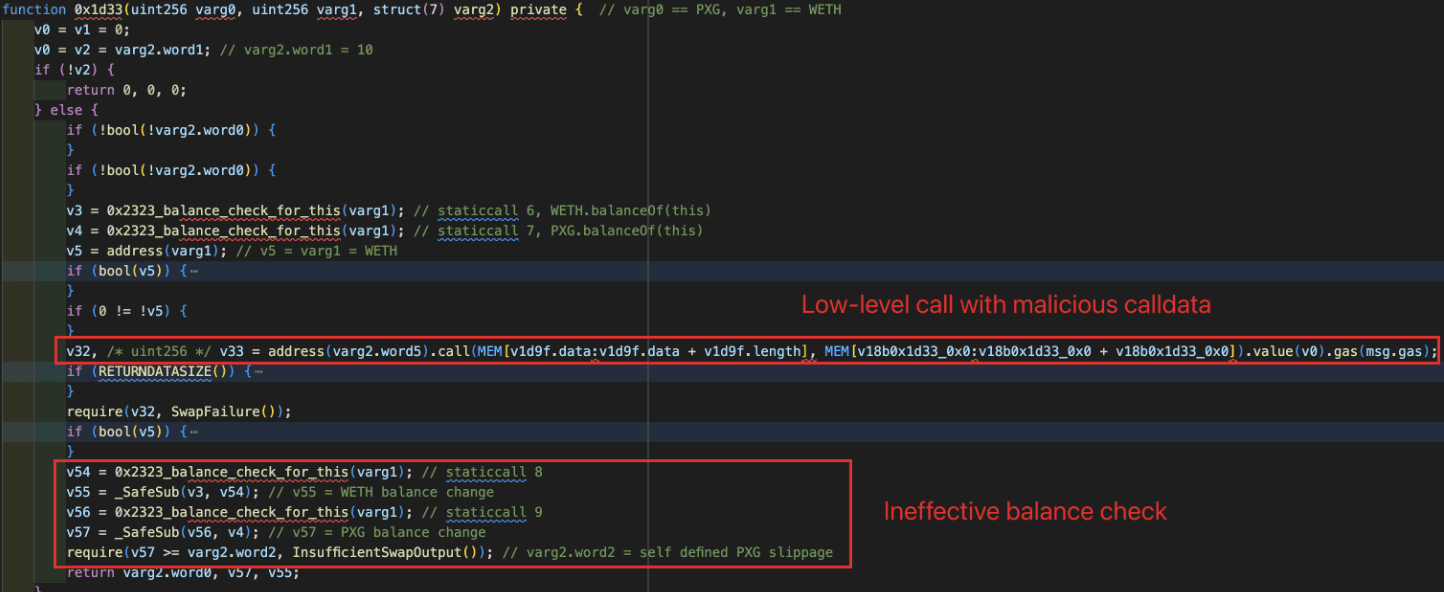Click the 'staticcall 8' comment

494,472
